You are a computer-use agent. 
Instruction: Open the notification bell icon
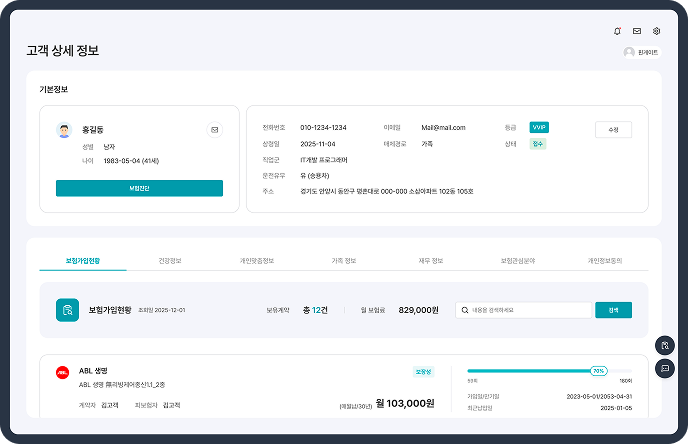(x=617, y=31)
